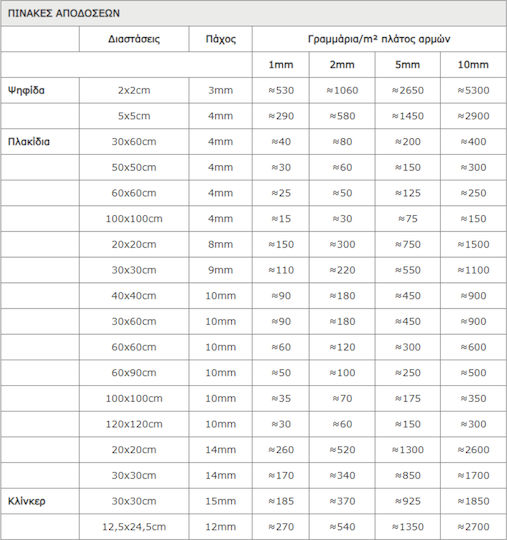Click the 10mm joint width header

(473, 65)
